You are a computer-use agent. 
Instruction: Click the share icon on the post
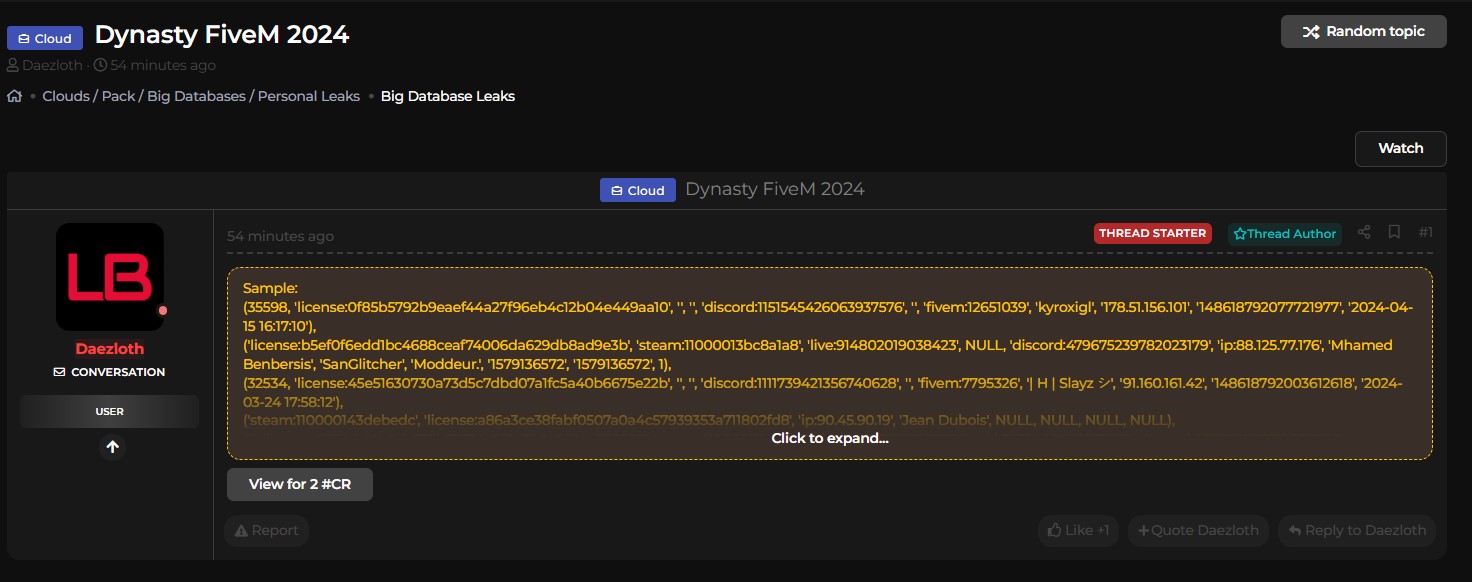point(1364,232)
